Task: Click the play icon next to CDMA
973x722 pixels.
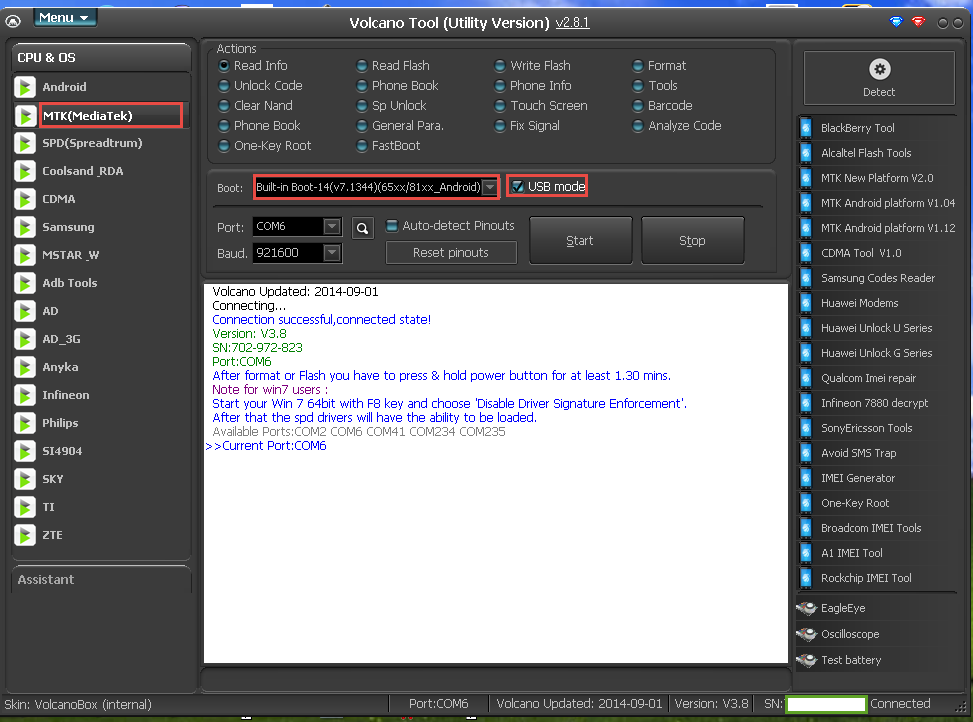Action: point(25,199)
